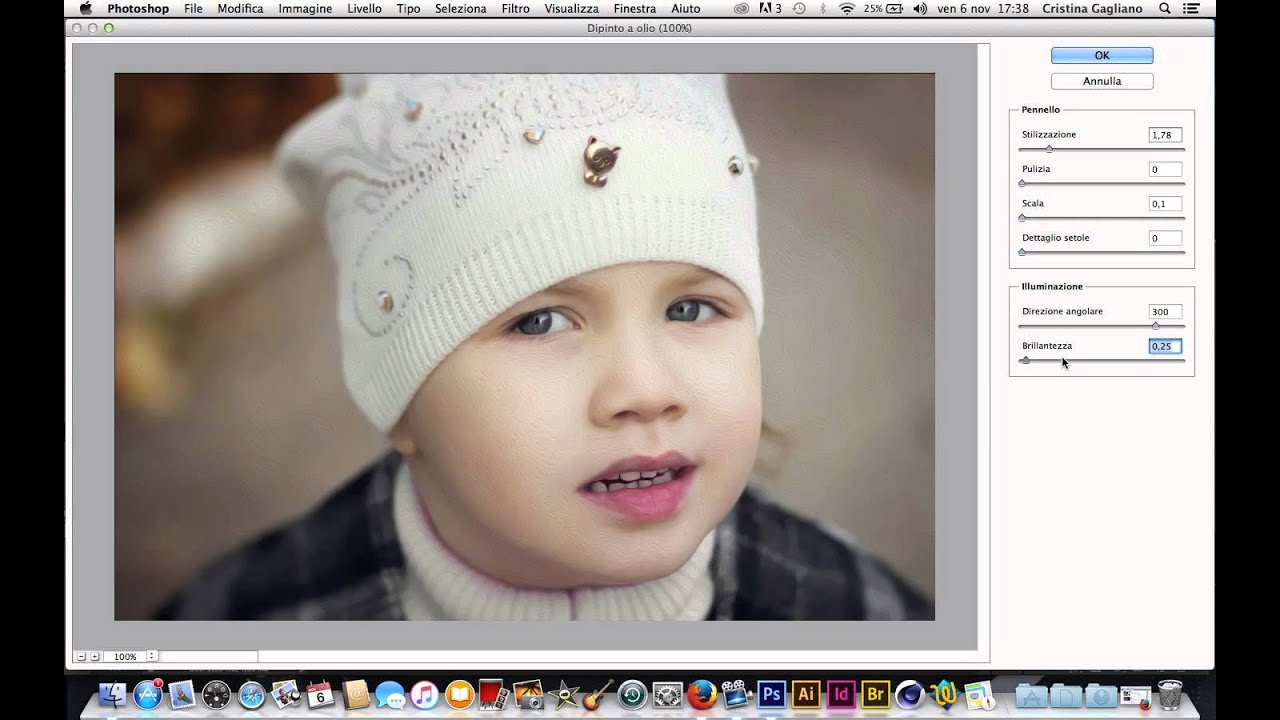The image size is (1280, 720).
Task: Open the Trash in the dock
Action: click(x=1169, y=694)
